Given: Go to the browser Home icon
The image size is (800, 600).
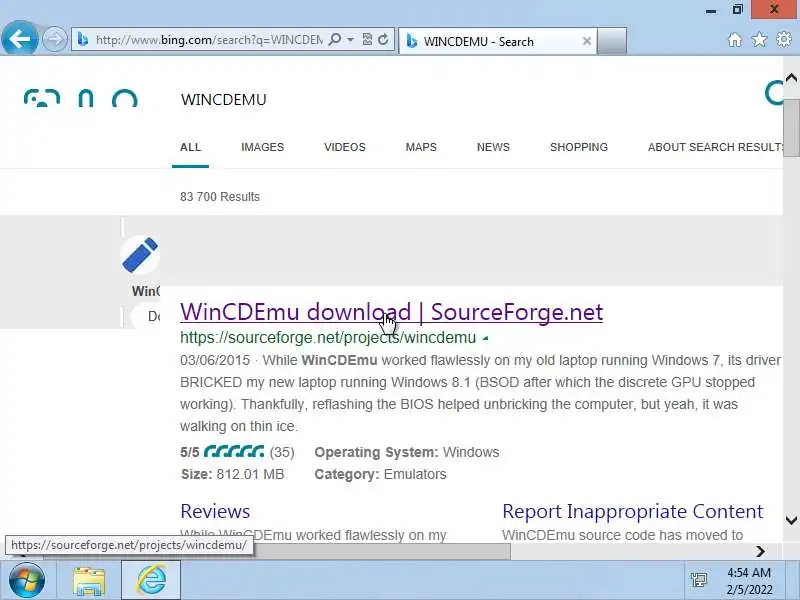Looking at the screenshot, I should click(735, 40).
